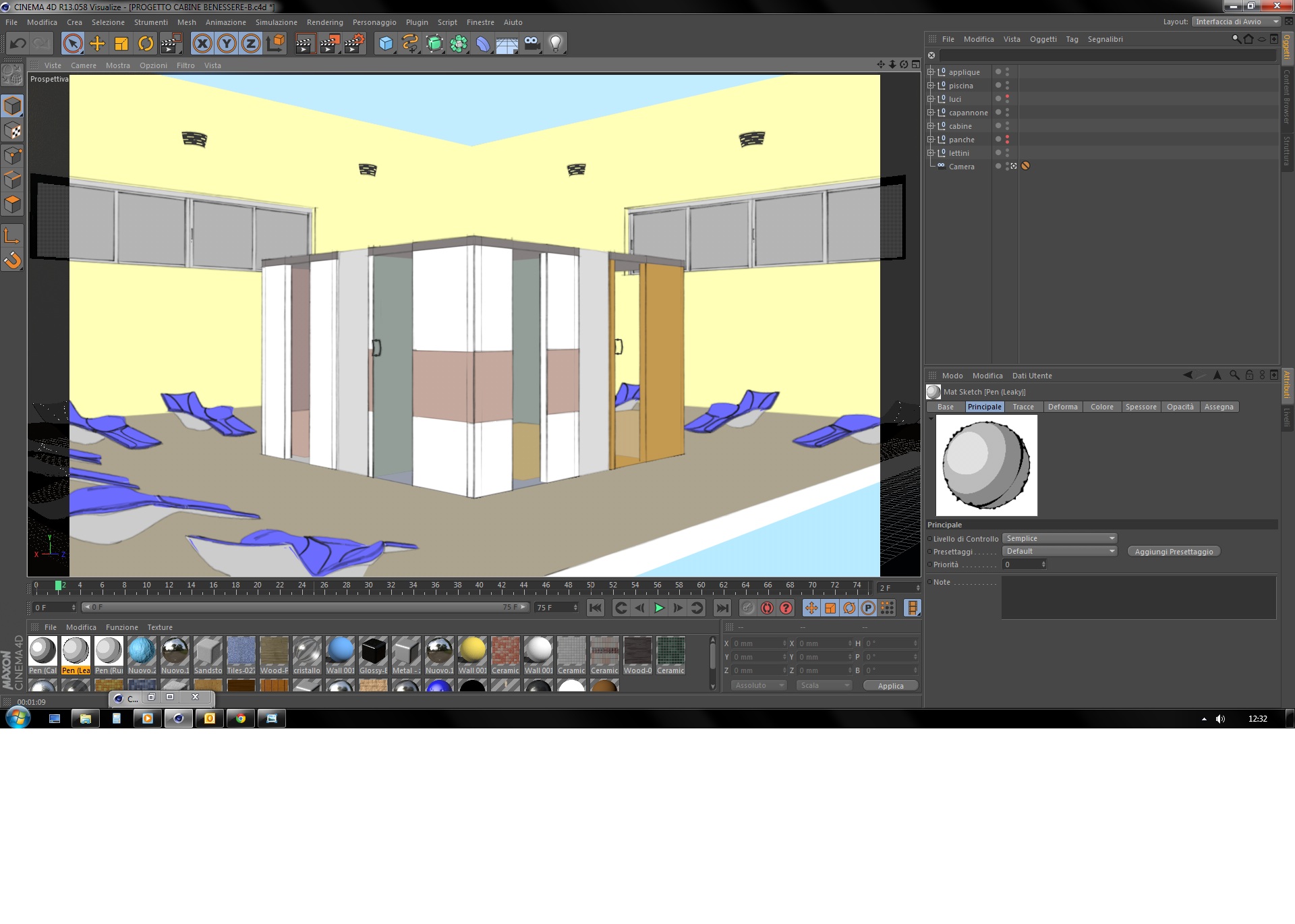The image size is (1295, 924).
Task: Click the Render View clapperboard icon
Action: (305, 44)
